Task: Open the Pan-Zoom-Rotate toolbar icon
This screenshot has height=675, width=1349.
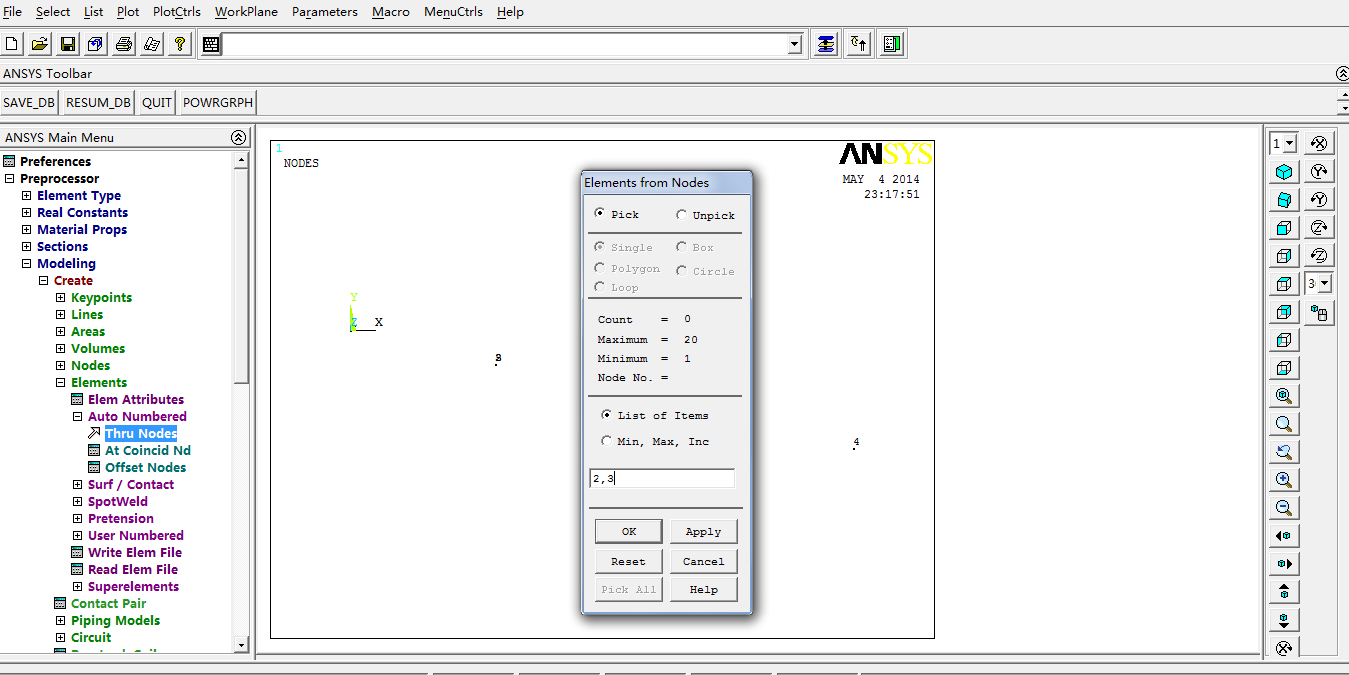Action: (95, 44)
